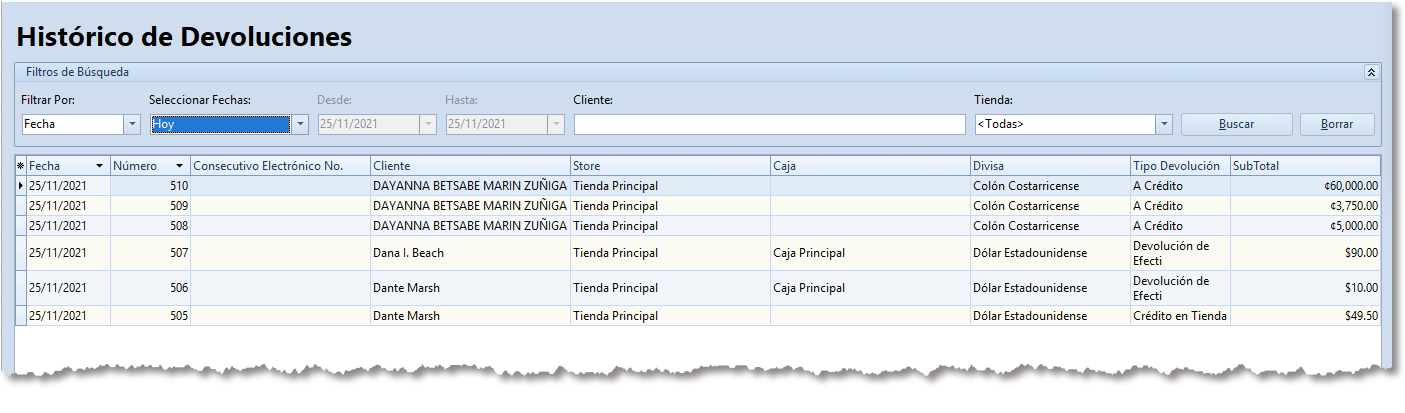Click the Buscar button

tap(1236, 124)
